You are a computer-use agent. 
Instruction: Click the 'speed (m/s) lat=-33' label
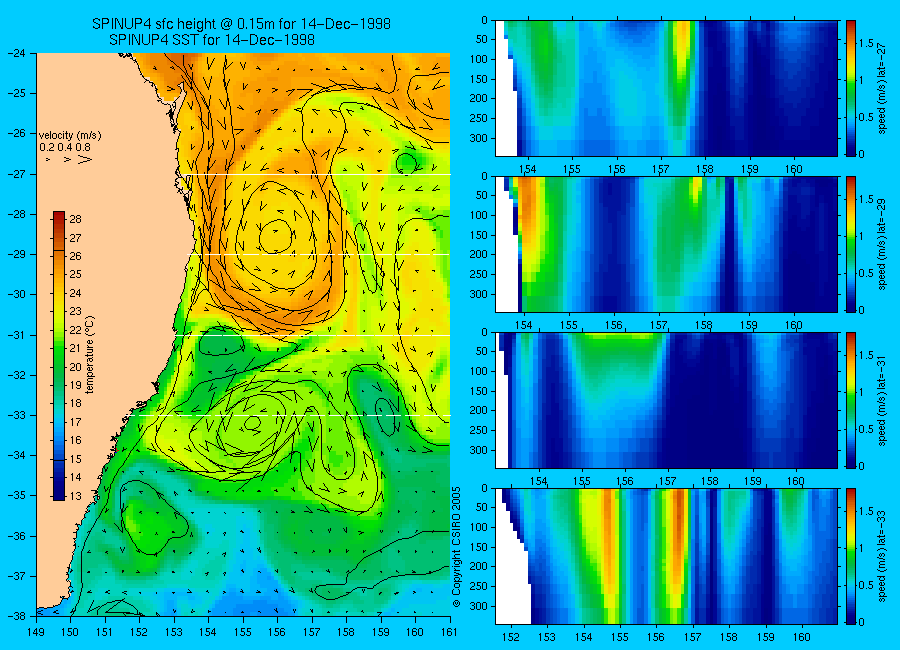(x=882, y=556)
